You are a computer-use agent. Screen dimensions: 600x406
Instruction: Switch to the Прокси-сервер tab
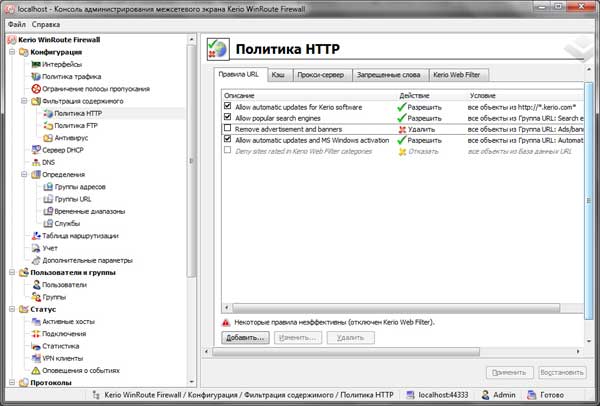point(321,75)
